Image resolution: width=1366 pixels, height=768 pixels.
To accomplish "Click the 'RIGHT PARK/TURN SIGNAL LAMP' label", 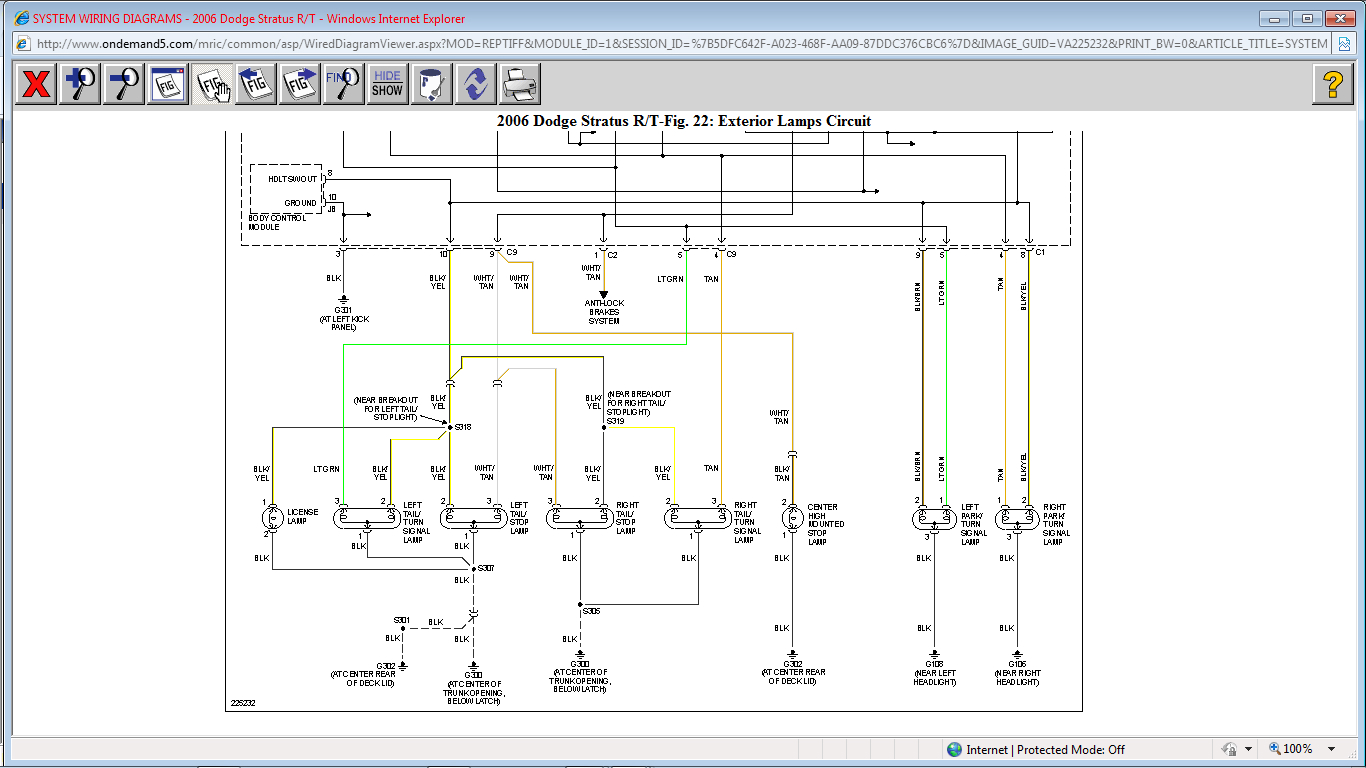I will [x=1056, y=525].
